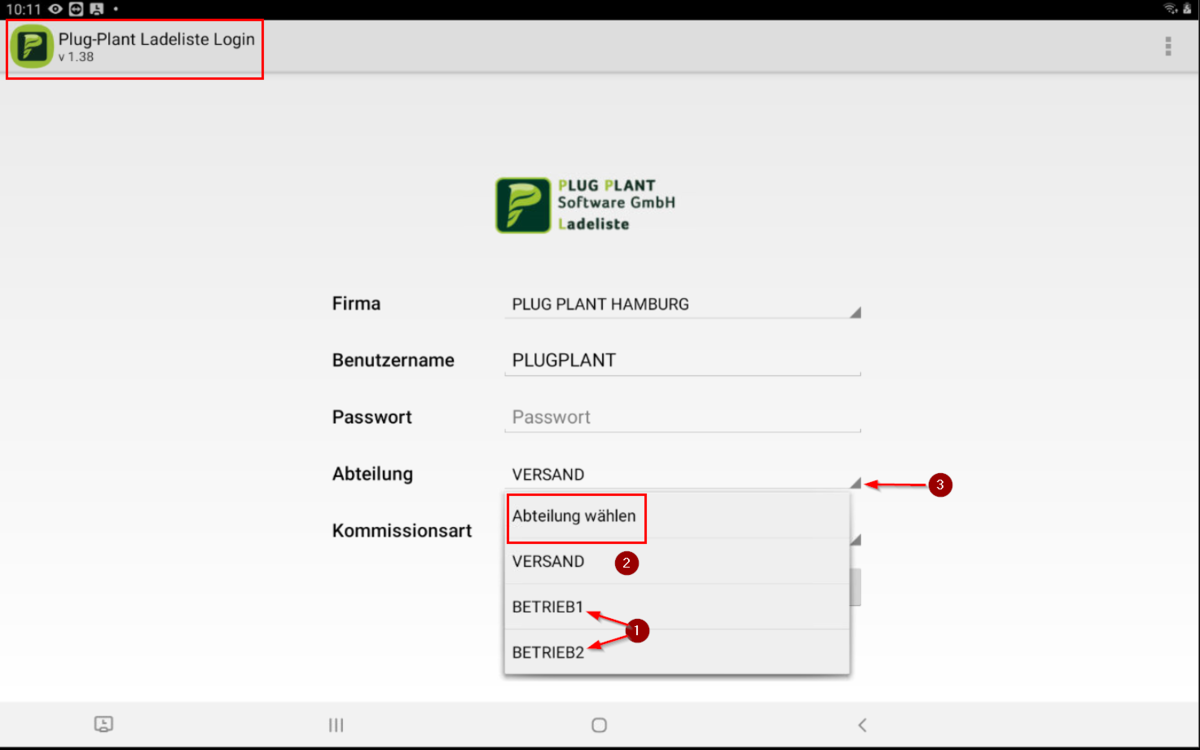Tap the Plug-Plant app logo icon
The width and height of the screenshot is (1200, 750).
(x=31, y=45)
